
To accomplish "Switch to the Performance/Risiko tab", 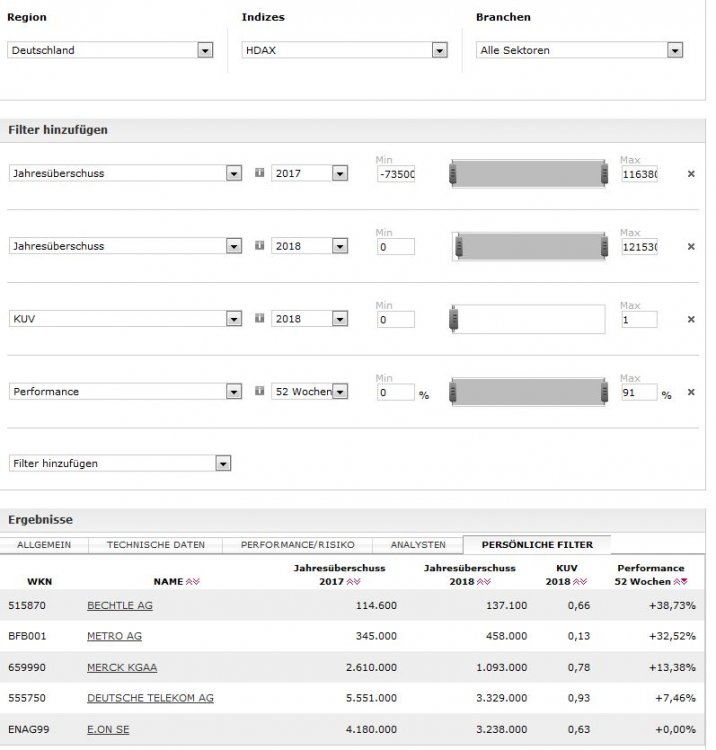I will pyautogui.click(x=297, y=545).
